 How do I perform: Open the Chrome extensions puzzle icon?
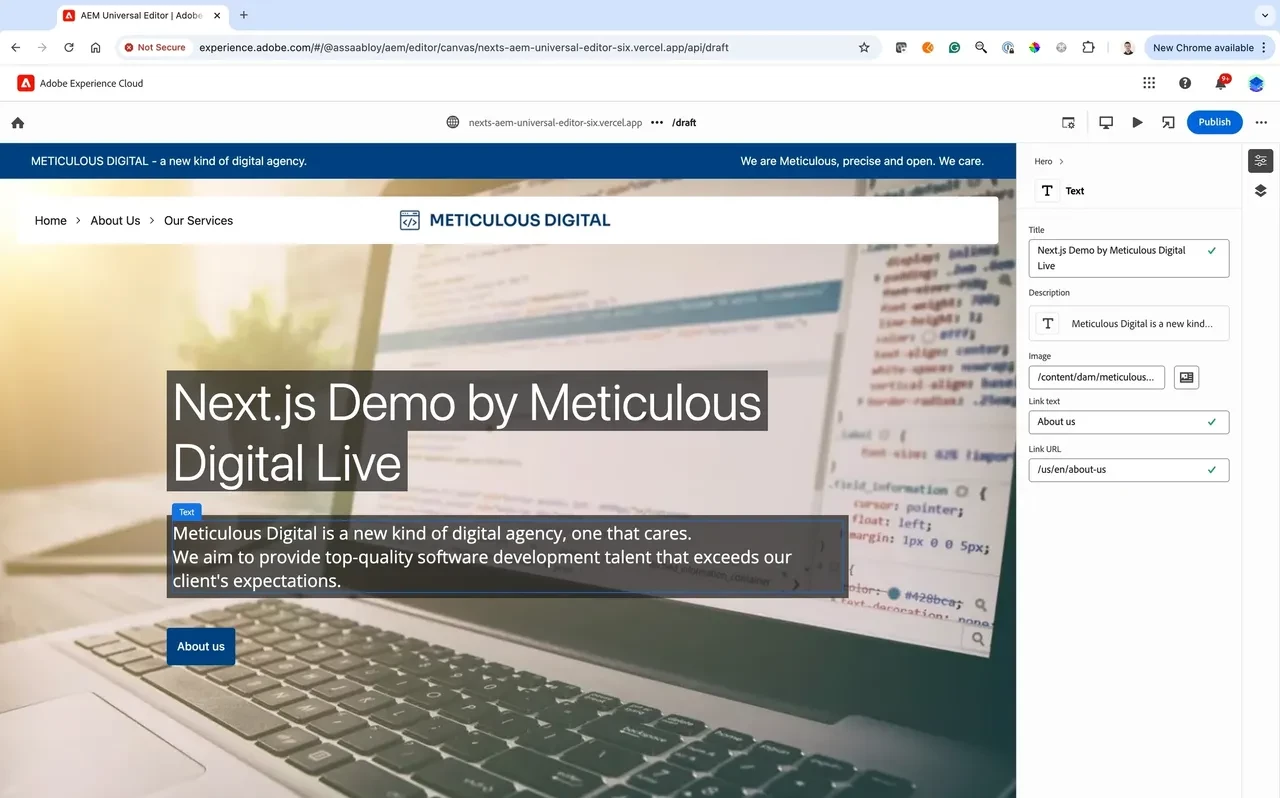[x=1088, y=47]
